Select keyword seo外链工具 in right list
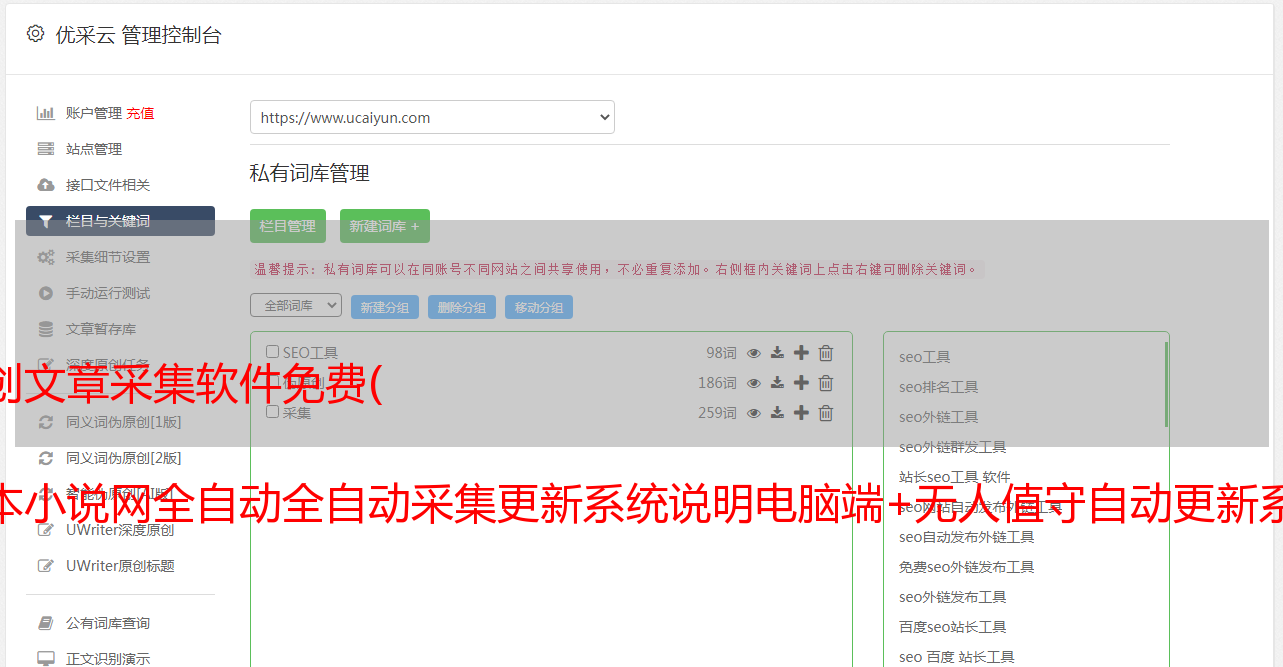Screen dimensions: 1283x667 coord(939,417)
